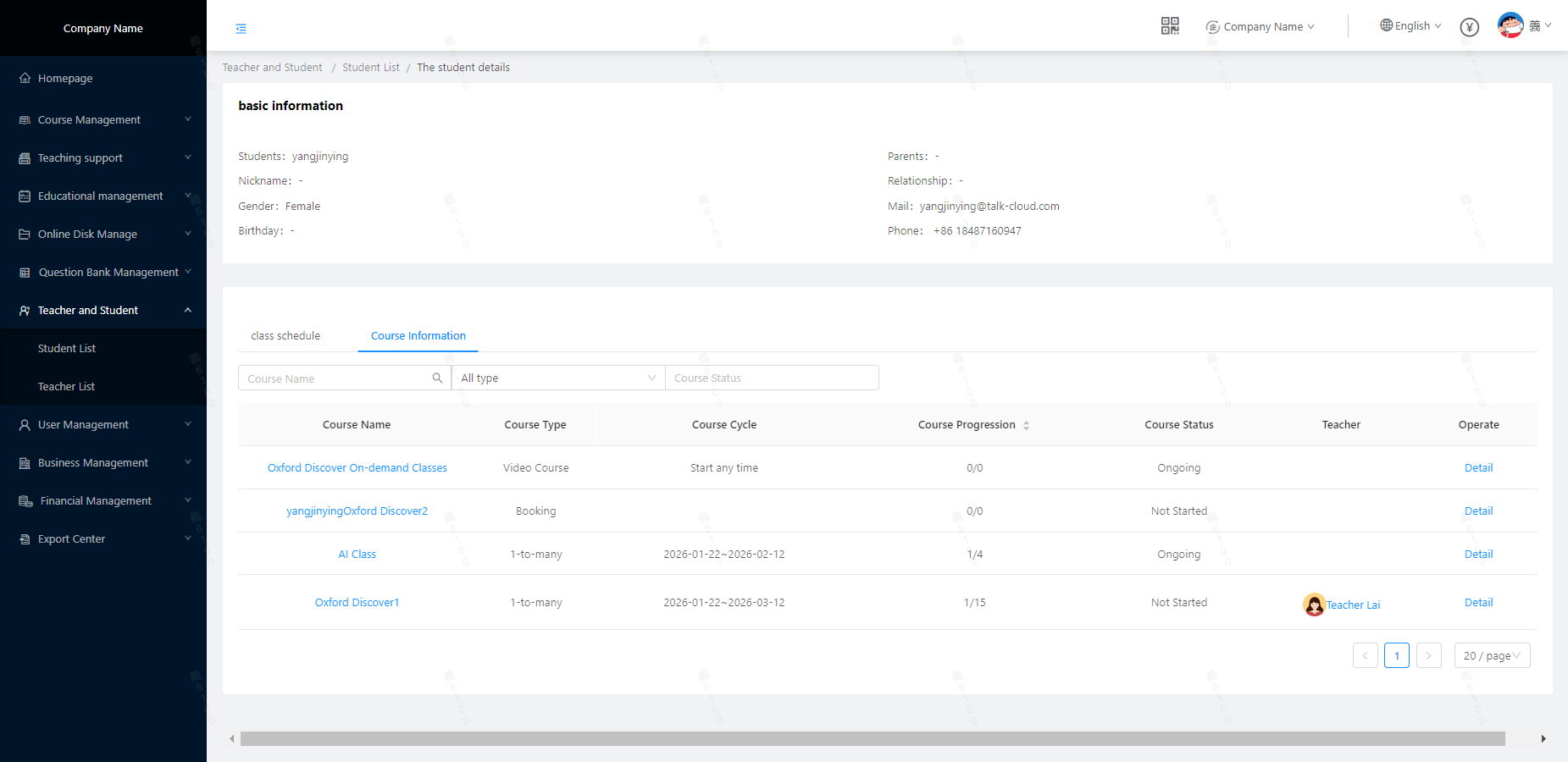Click the Homepage house icon in sidebar

coord(25,78)
